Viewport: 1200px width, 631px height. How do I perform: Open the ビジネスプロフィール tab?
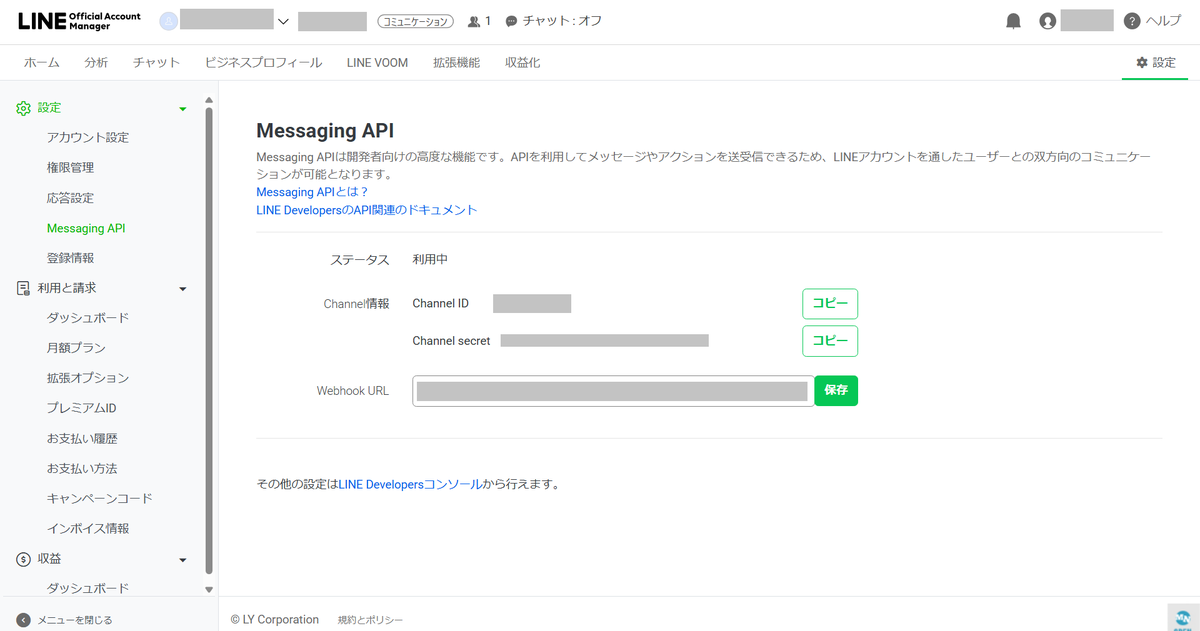pos(264,62)
